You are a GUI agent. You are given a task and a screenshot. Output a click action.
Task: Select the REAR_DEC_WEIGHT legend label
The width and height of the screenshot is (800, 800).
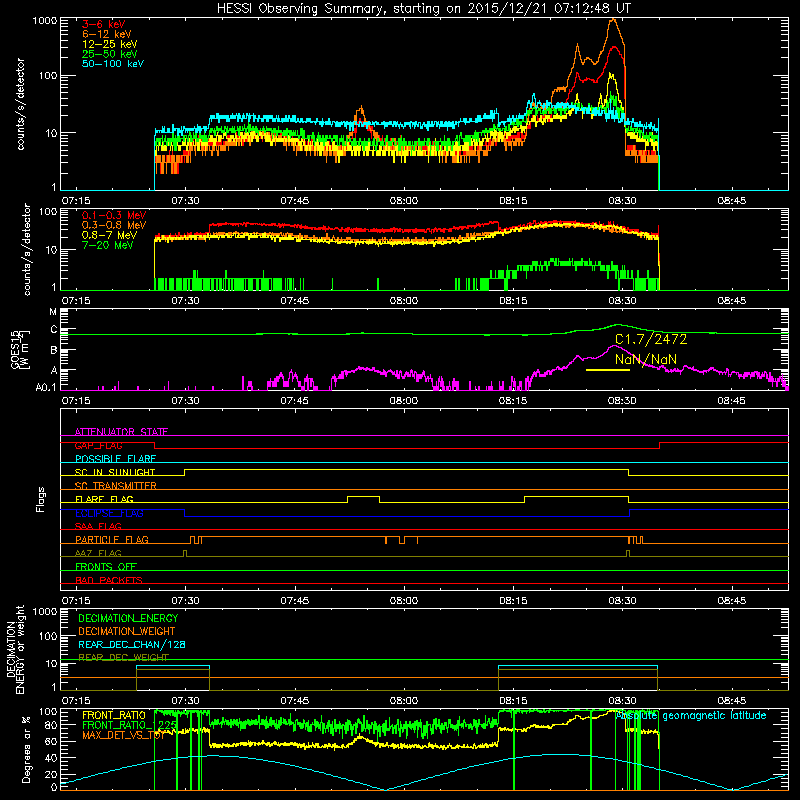point(123,657)
